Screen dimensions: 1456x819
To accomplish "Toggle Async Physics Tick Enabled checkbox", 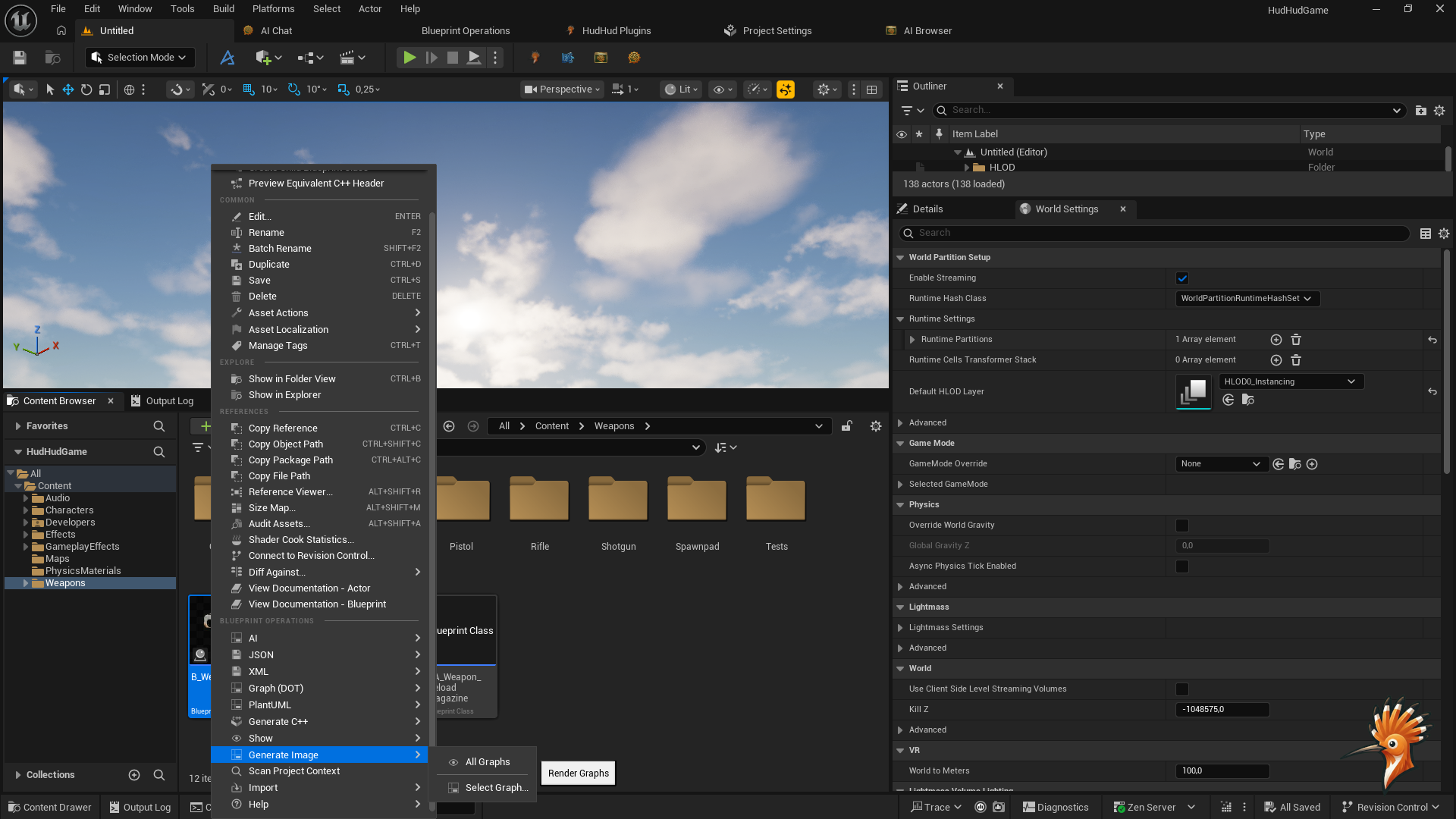I will [x=1182, y=566].
